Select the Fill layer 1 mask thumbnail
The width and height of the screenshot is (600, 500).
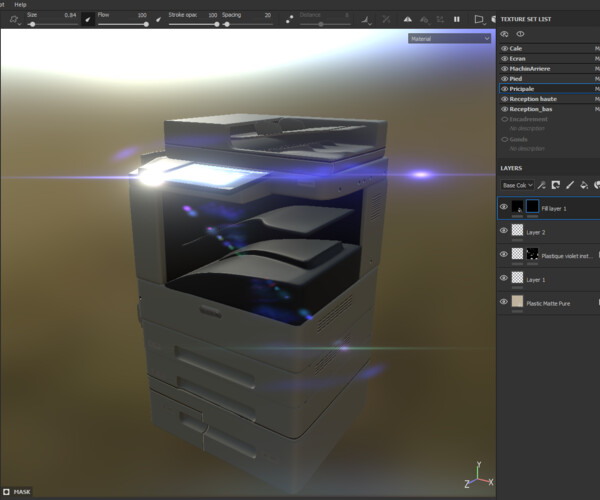pyautogui.click(x=532, y=206)
